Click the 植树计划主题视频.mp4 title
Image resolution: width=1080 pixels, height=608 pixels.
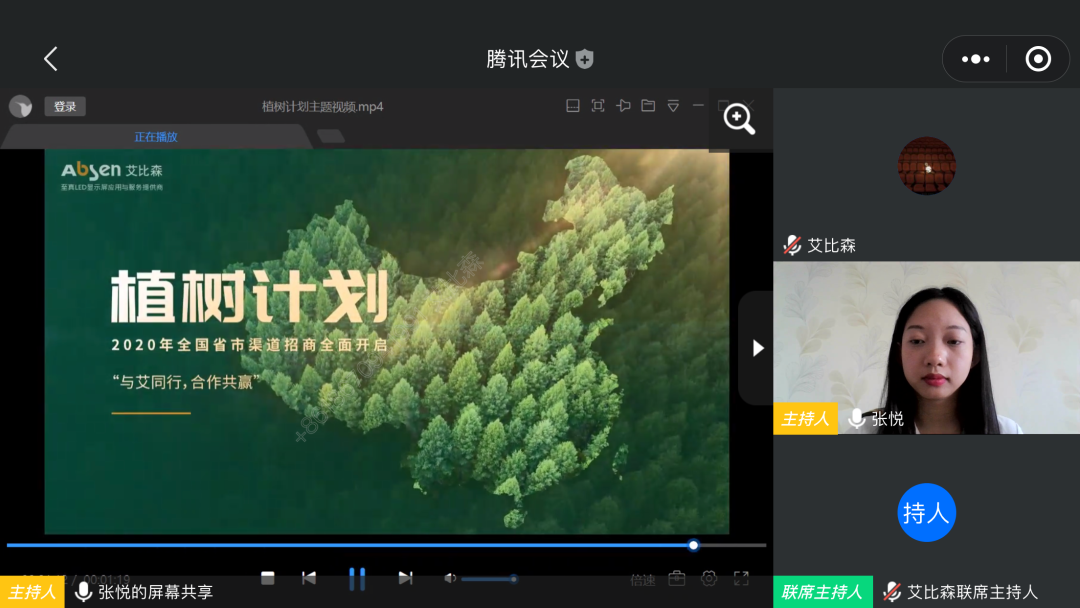coord(322,107)
